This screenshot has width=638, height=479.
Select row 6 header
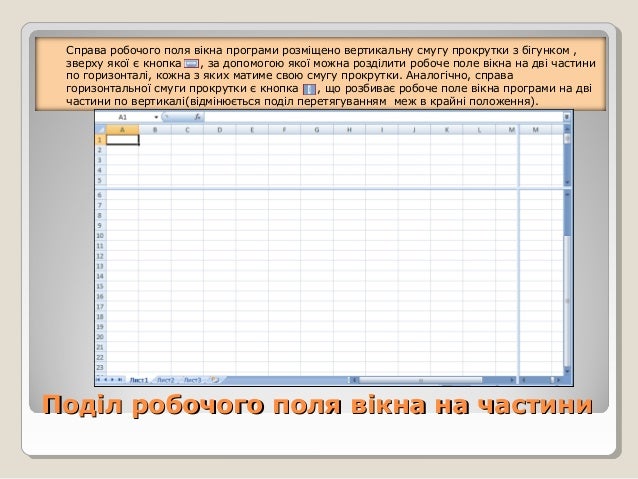coord(101,195)
